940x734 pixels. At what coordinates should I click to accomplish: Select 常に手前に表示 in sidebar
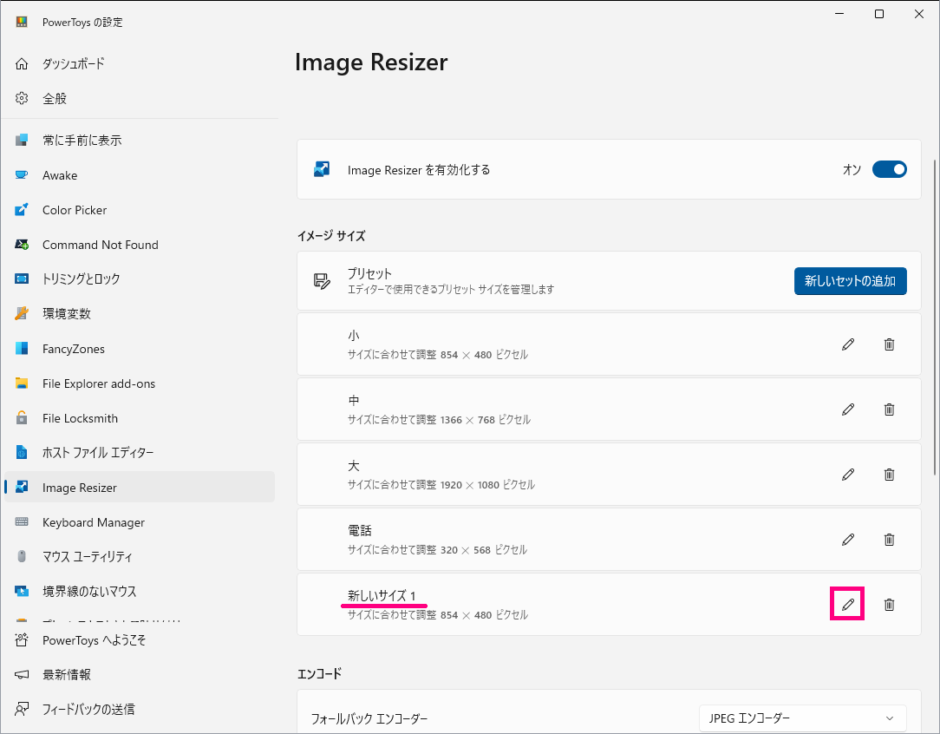click(x=139, y=140)
